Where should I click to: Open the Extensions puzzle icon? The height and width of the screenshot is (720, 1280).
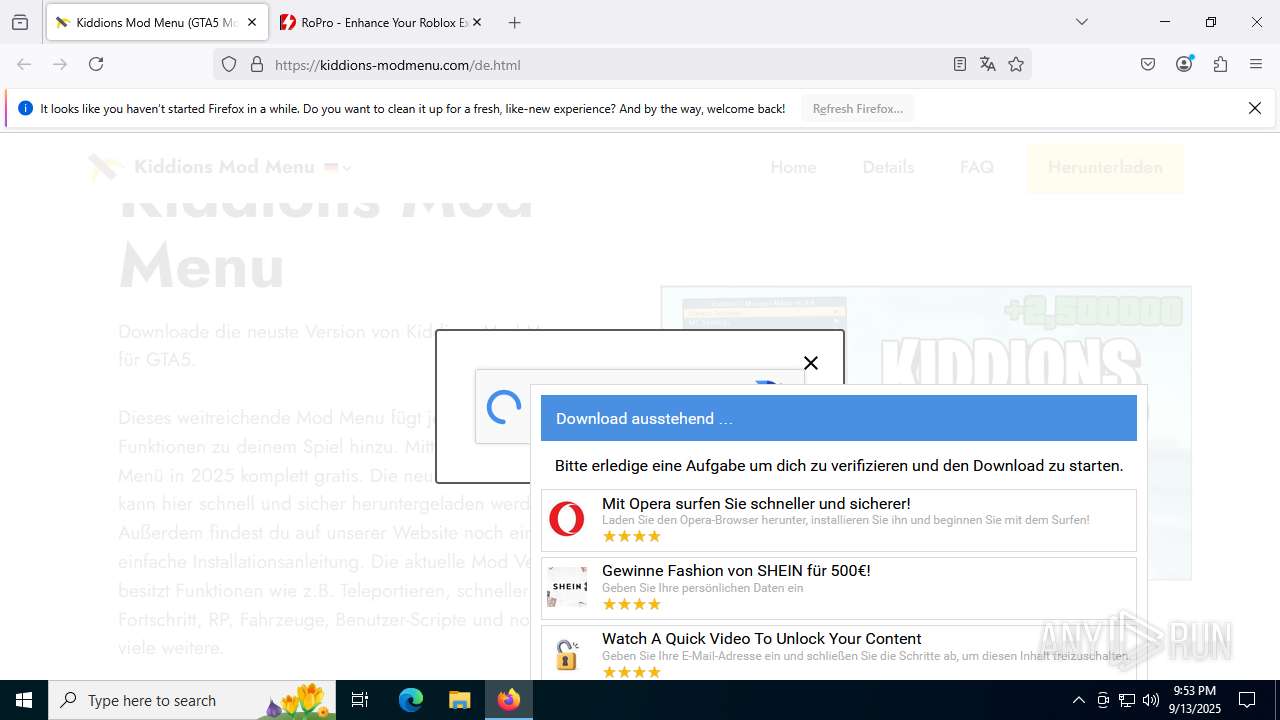(1220, 64)
